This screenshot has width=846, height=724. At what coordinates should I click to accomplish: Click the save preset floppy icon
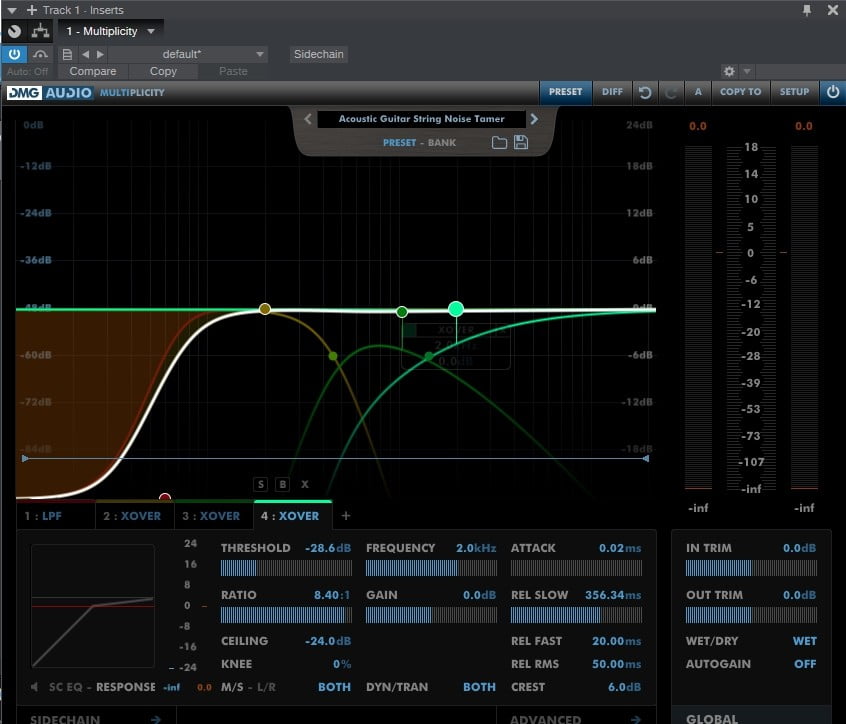521,142
